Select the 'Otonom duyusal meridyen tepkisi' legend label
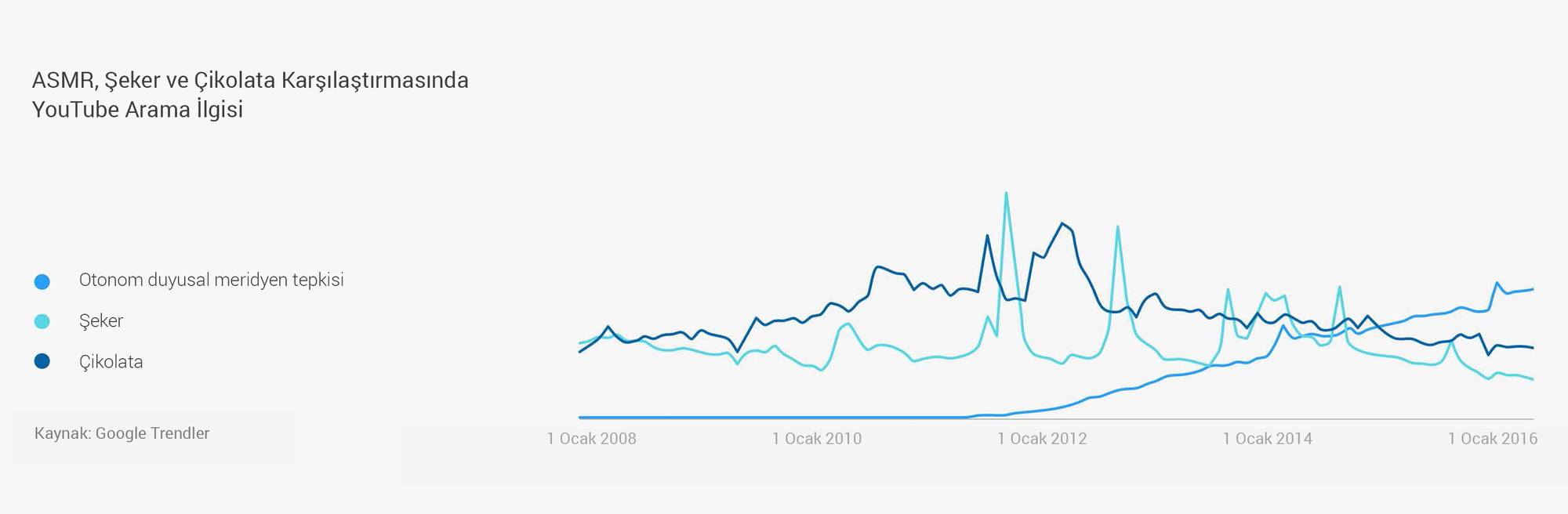This screenshot has width=1568, height=514. point(211,280)
